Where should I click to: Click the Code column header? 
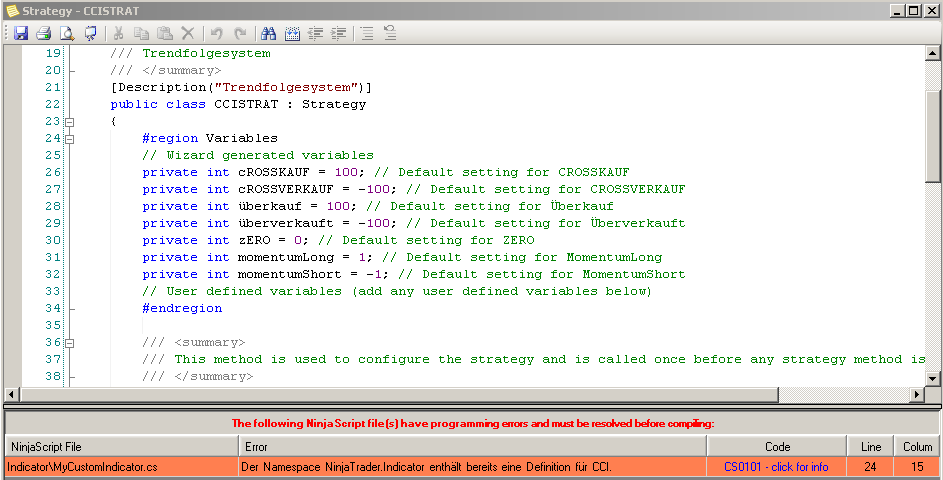(776, 446)
